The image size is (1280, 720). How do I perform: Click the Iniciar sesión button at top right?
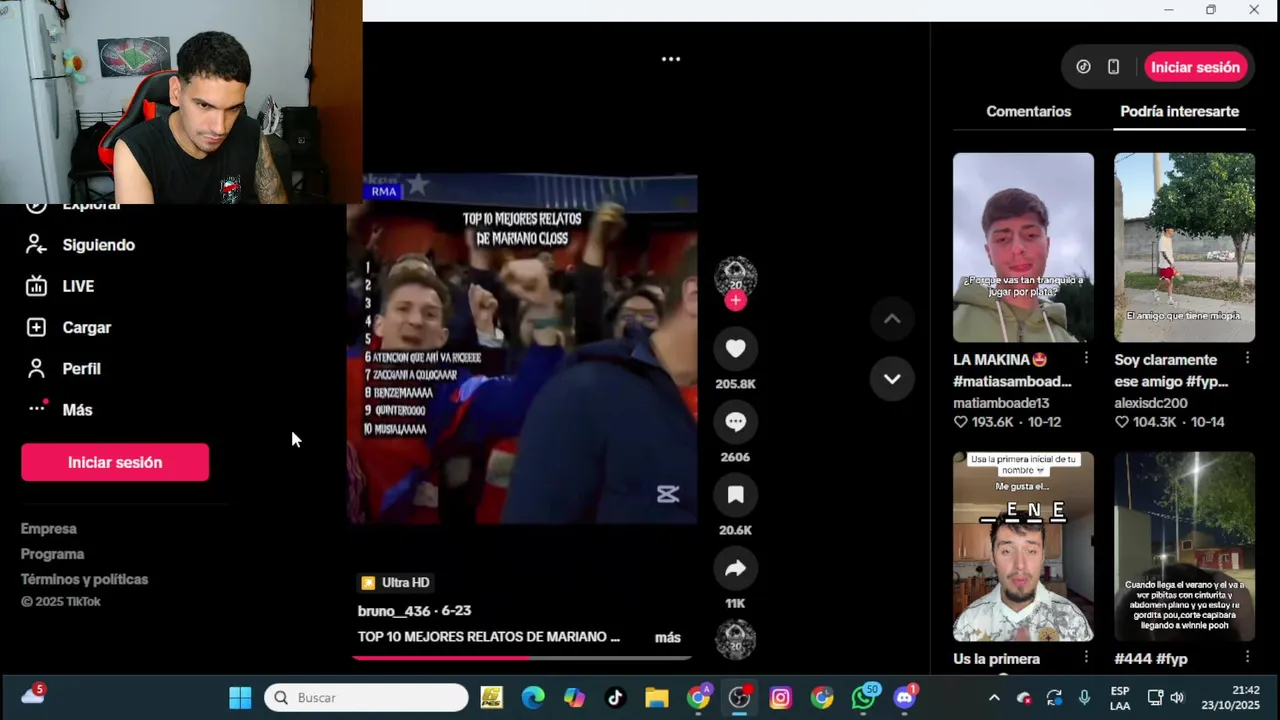1195,67
